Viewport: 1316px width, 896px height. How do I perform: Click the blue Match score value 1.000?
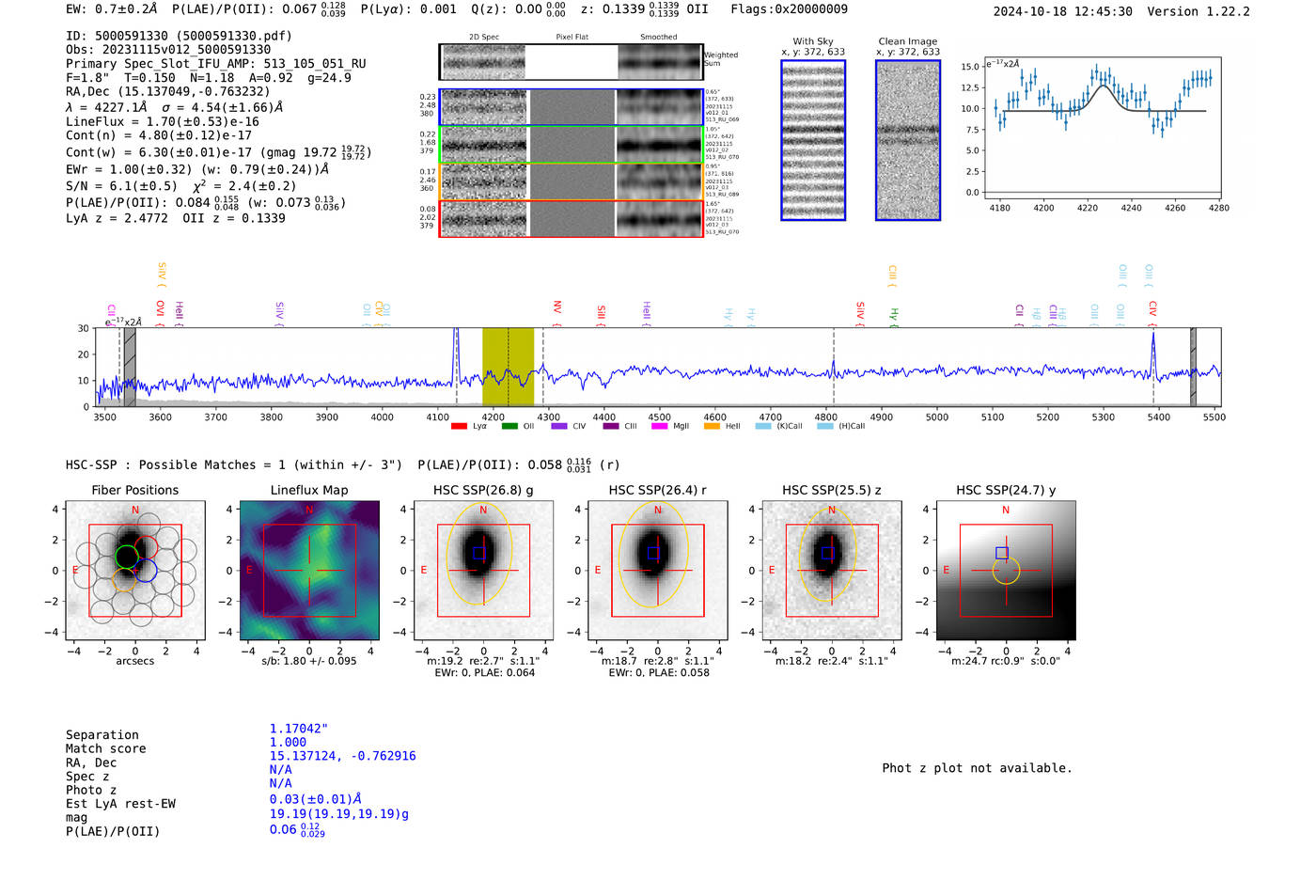288,742
